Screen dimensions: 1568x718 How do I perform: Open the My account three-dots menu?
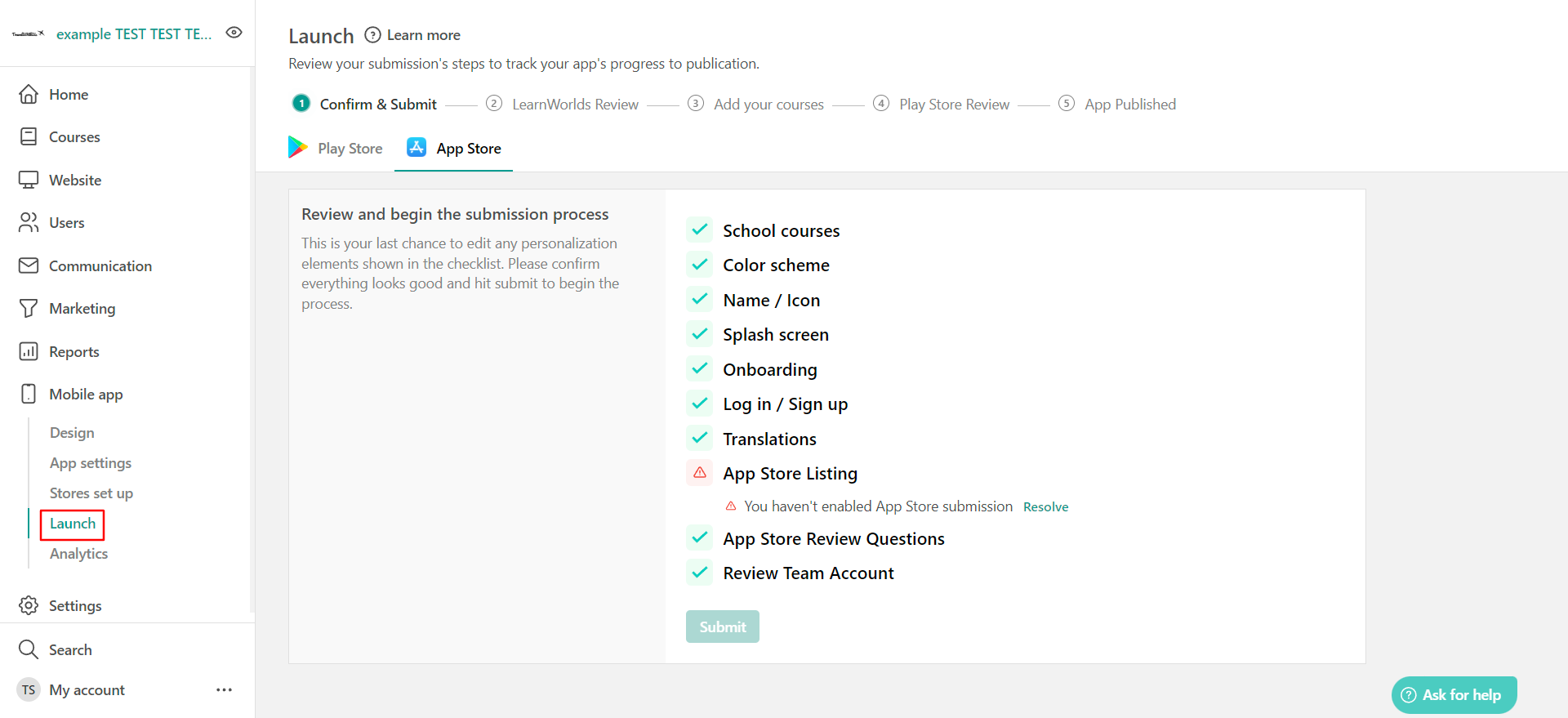(225, 689)
